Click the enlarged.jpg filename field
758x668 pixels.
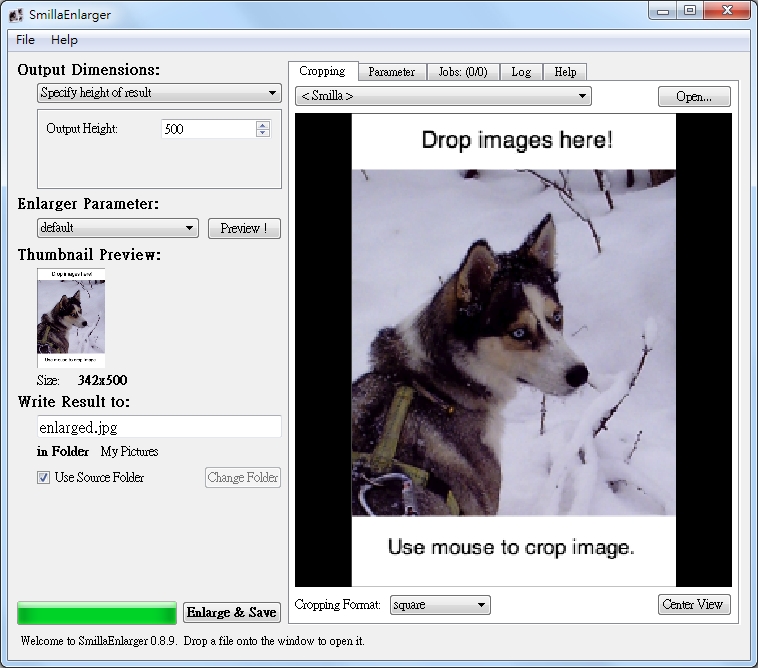click(x=159, y=427)
